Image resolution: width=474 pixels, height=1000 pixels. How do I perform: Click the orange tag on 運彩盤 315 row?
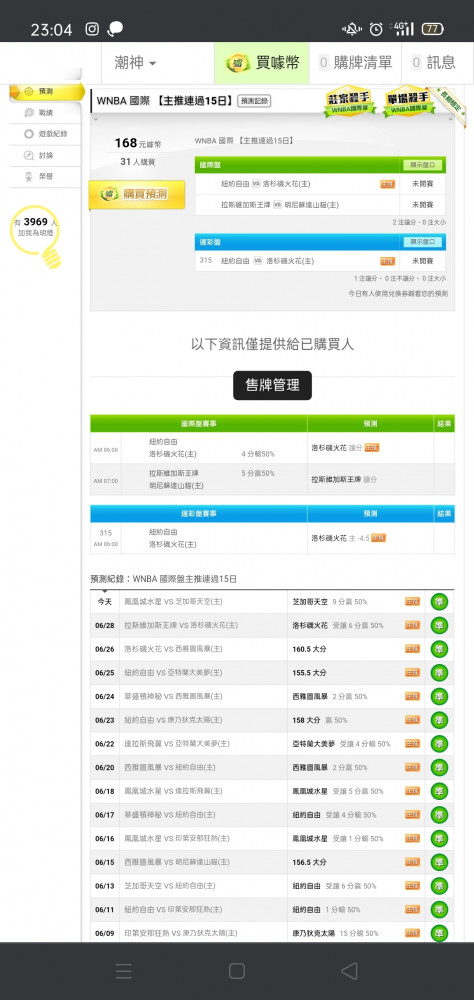387,261
